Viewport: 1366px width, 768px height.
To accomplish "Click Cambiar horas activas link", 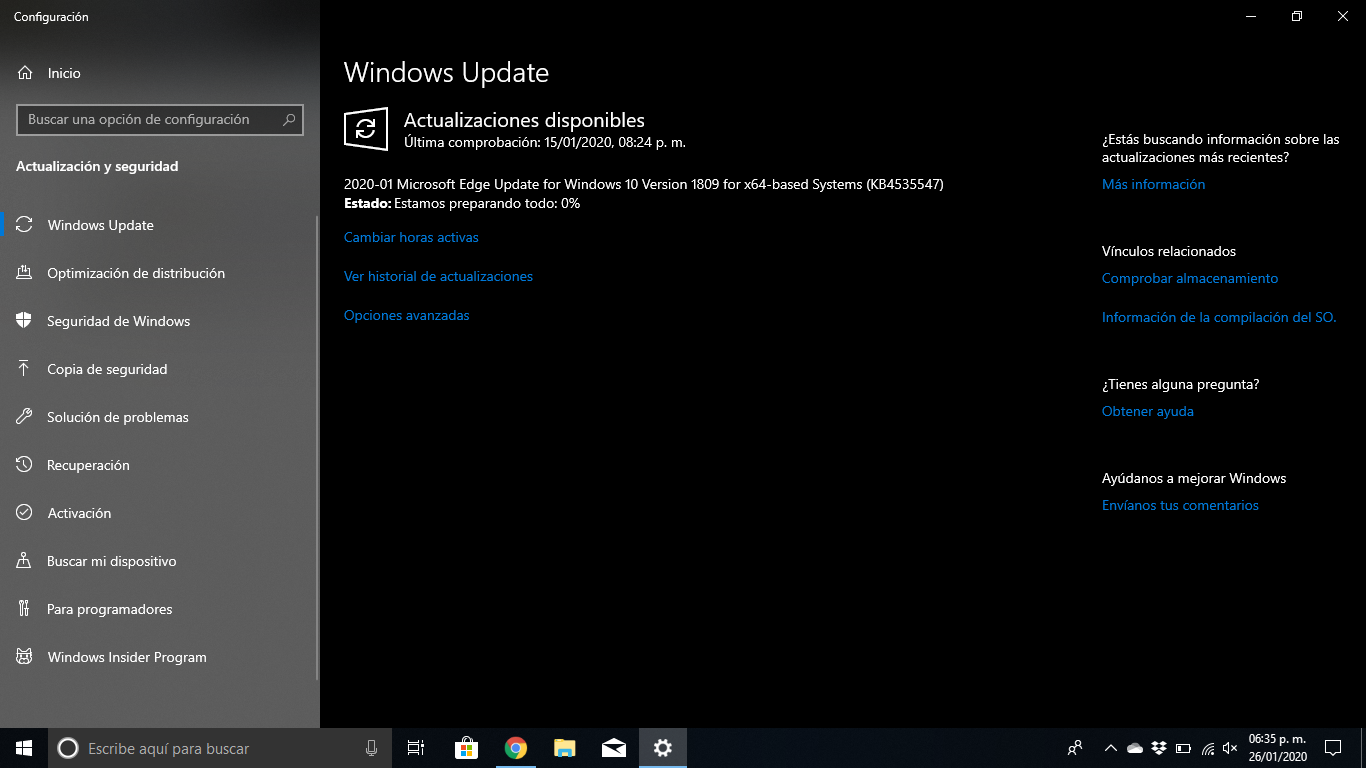I will click(x=411, y=238).
